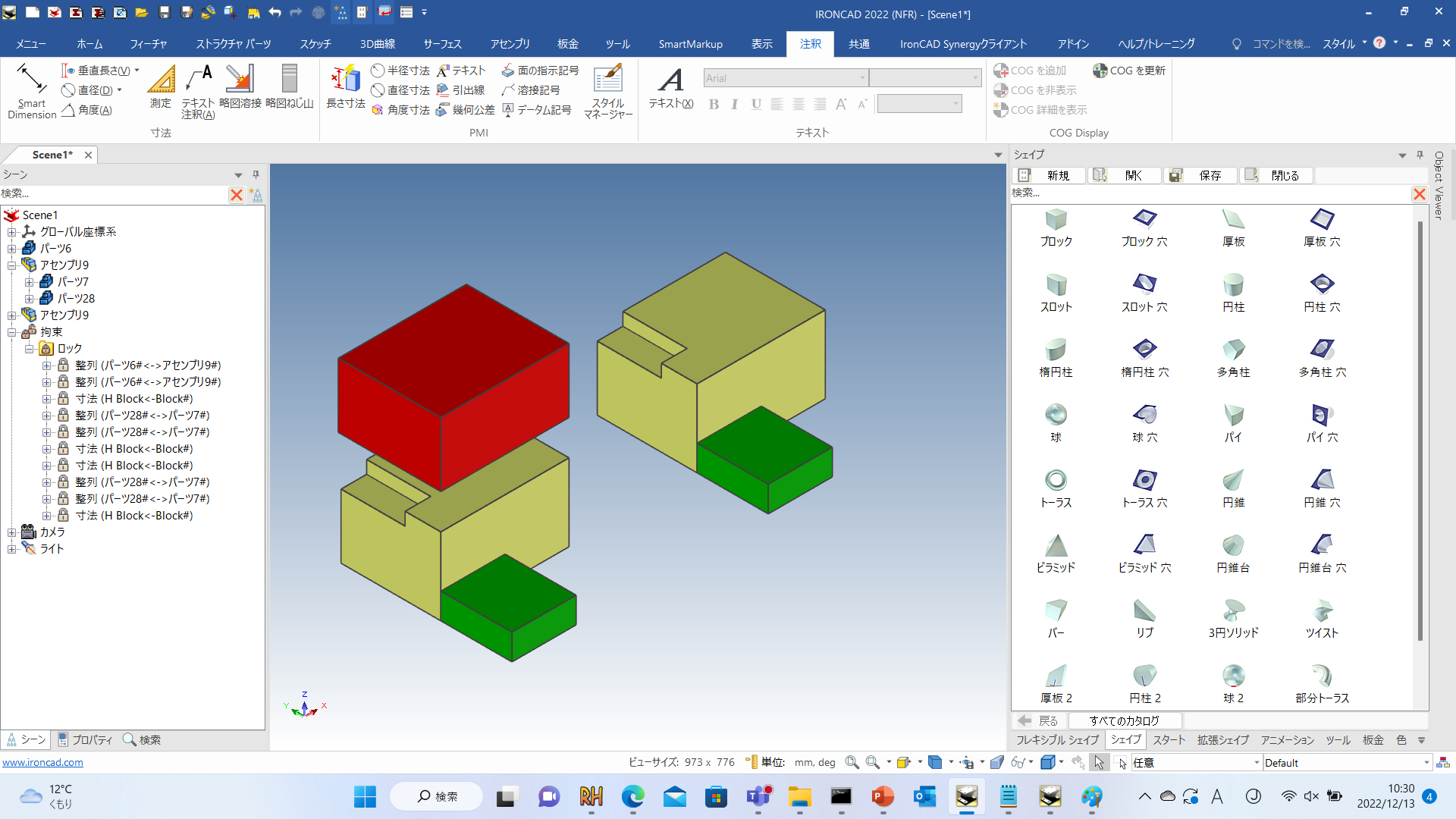Image resolution: width=1456 pixels, height=819 pixels.
Task: Pin the シェイプ catalog panel
Action: [x=1420, y=155]
